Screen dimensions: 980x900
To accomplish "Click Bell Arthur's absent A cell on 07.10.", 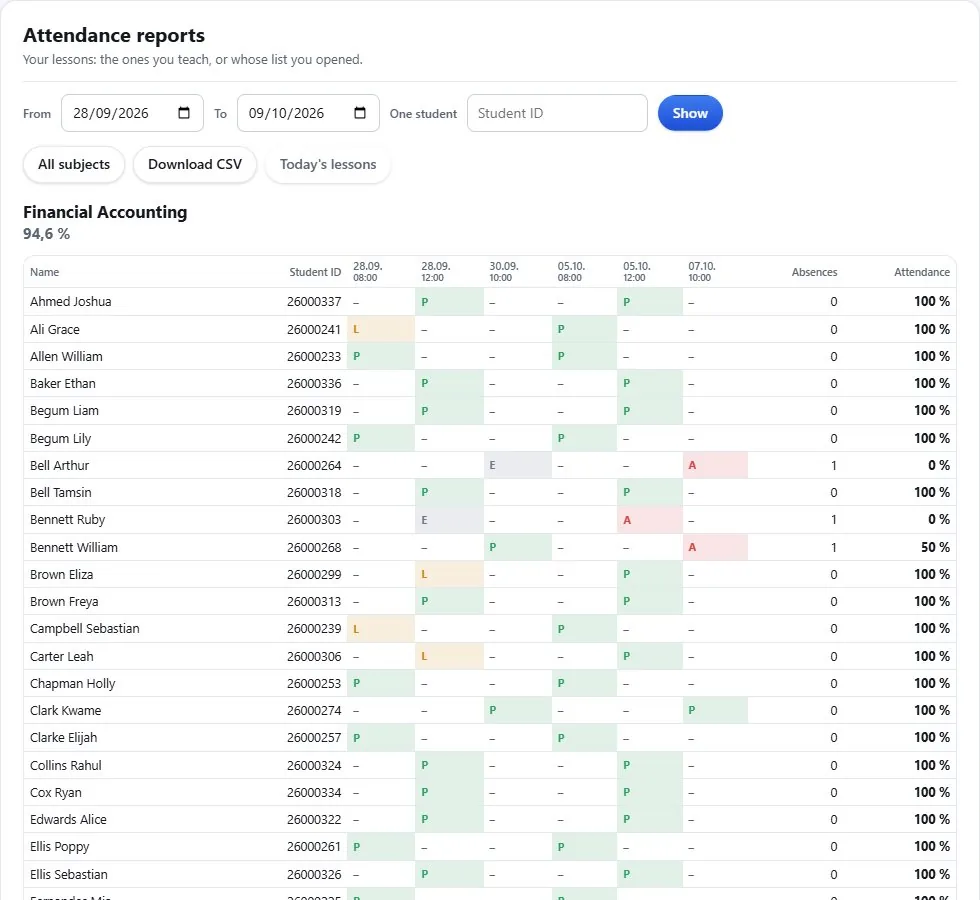I will pos(715,465).
